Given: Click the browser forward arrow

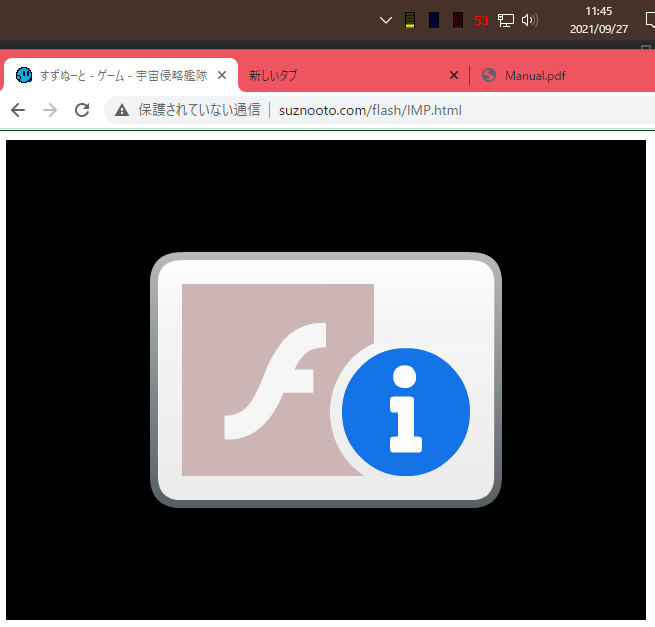Looking at the screenshot, I should (x=50, y=110).
